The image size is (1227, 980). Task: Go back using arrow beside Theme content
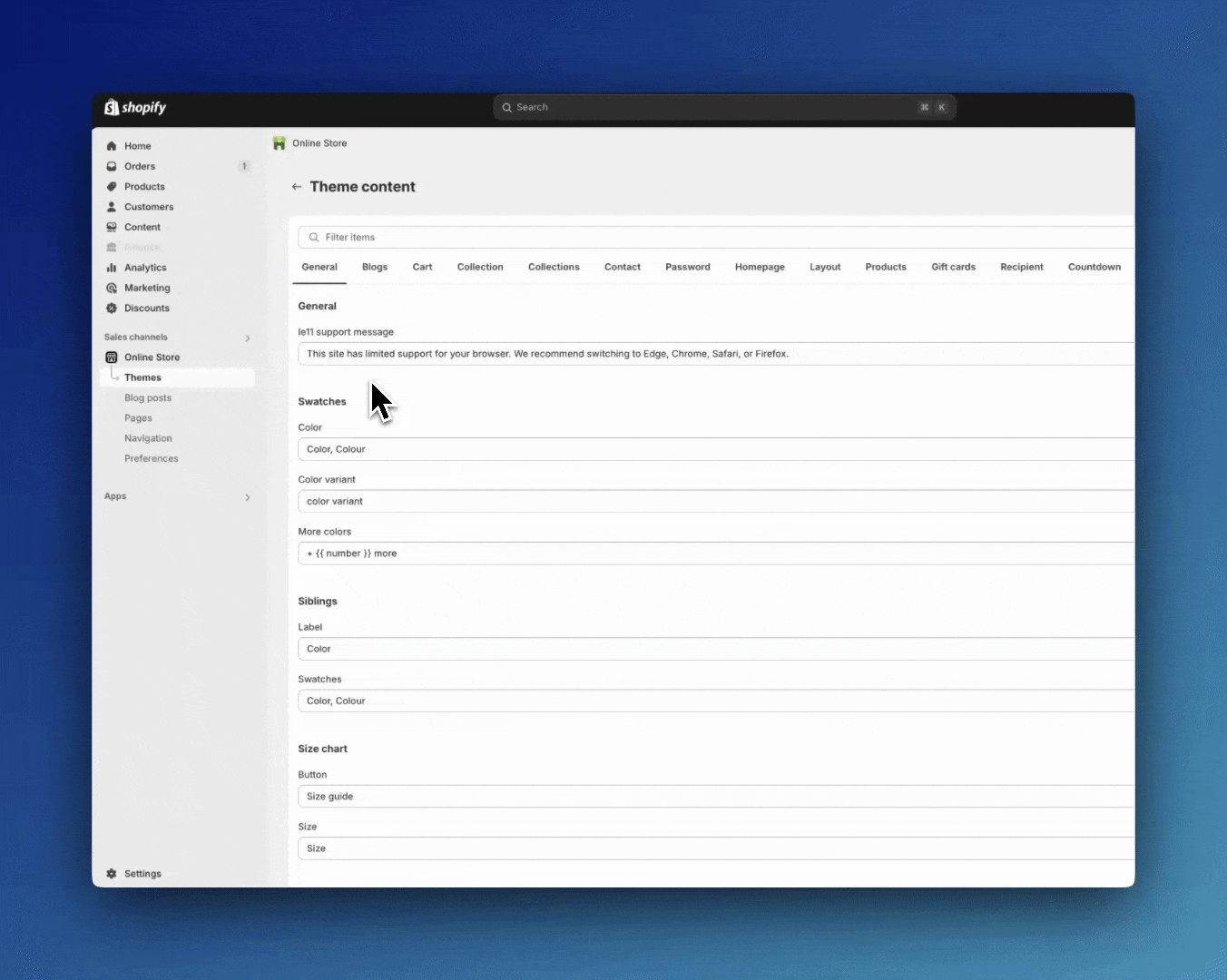tap(297, 187)
